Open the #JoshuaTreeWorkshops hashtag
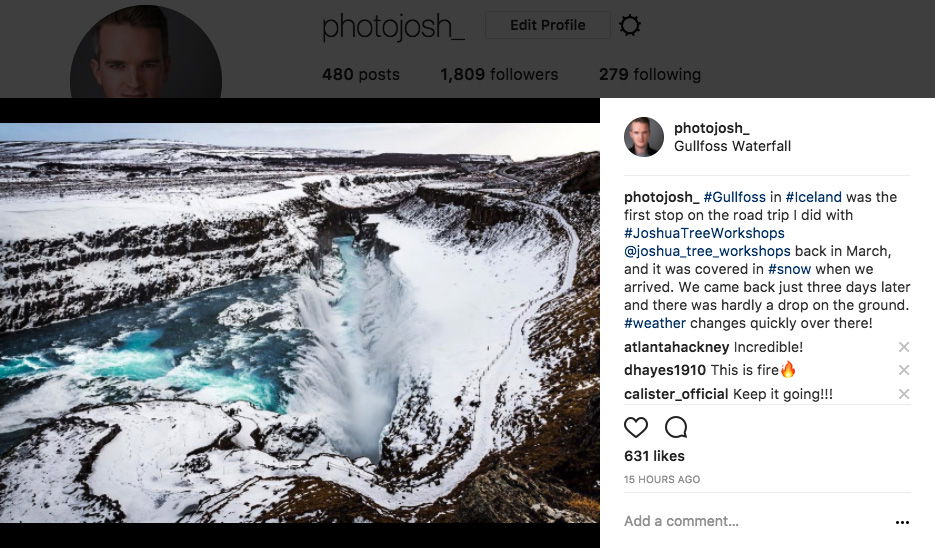This screenshot has height=548, width=935. coord(704,233)
